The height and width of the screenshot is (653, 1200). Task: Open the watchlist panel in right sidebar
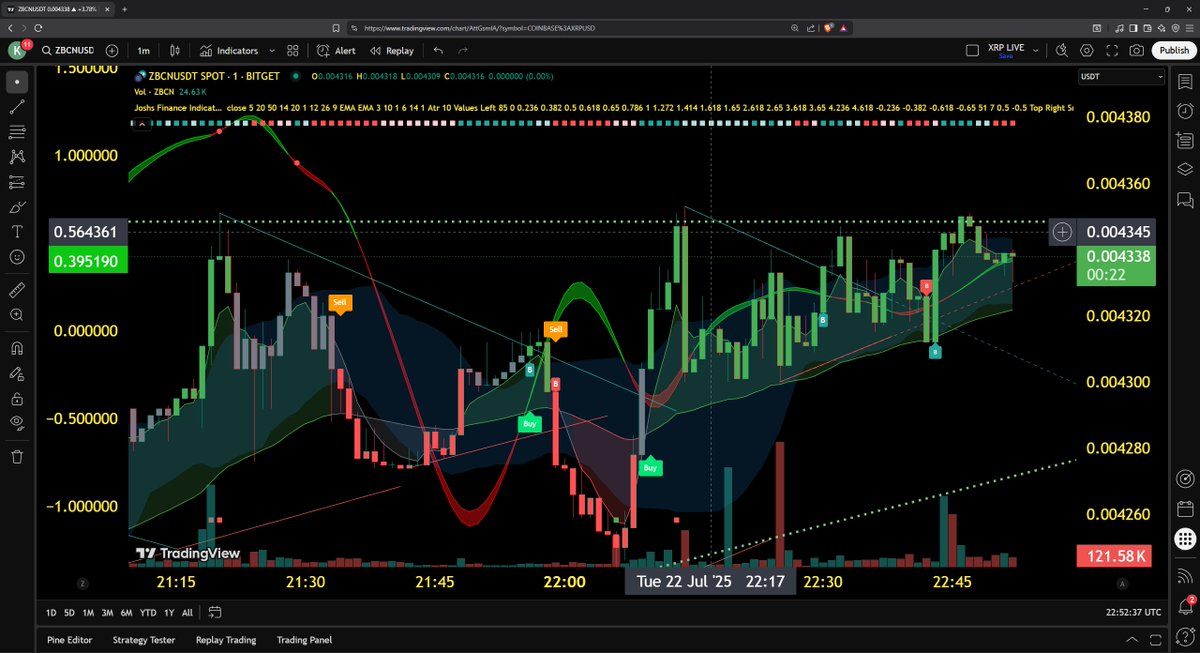pos(1185,81)
